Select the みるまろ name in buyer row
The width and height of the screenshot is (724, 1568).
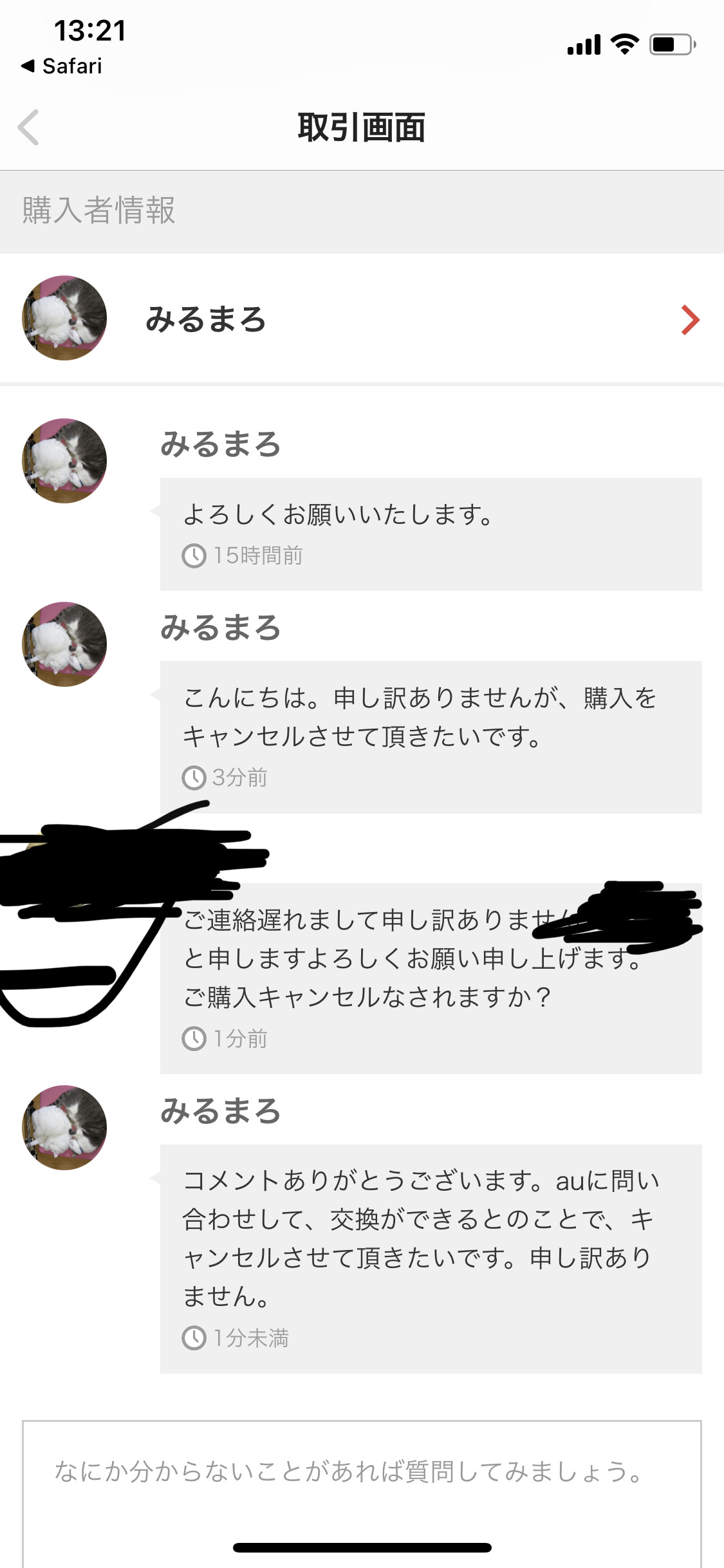click(206, 319)
